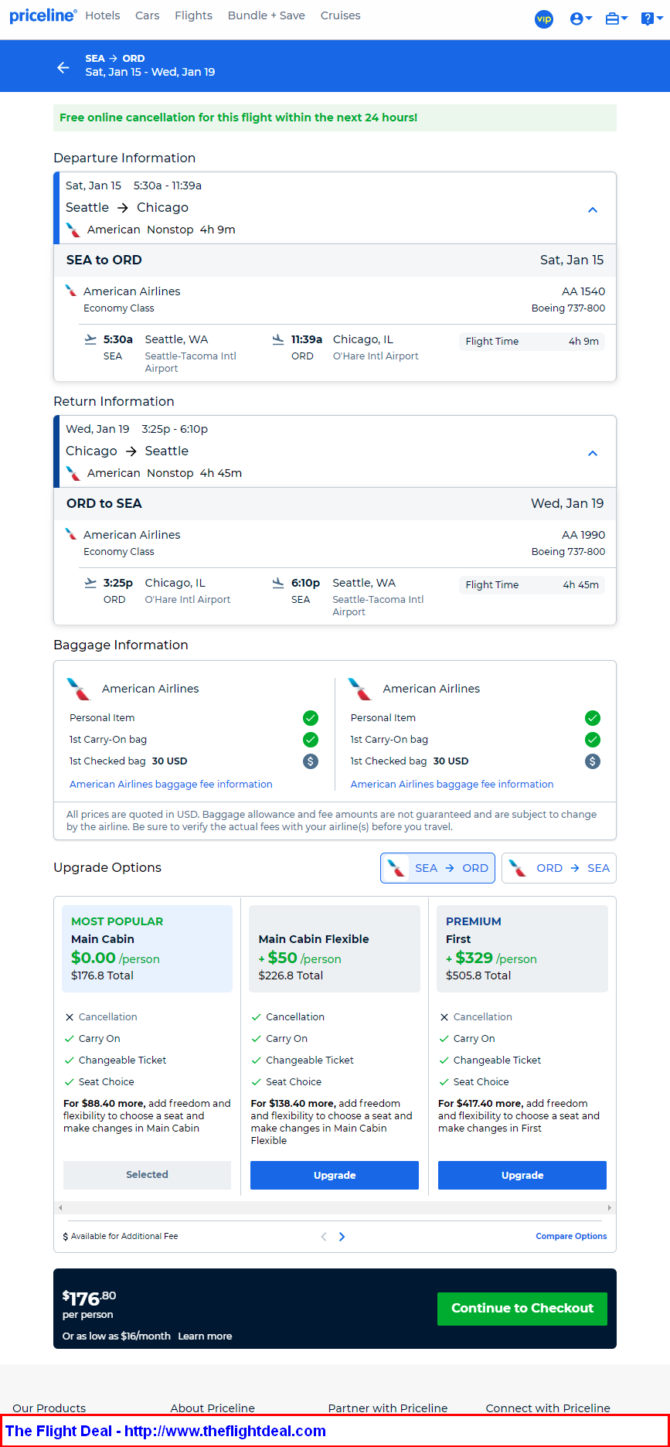Open the trips briefcase dropdown
The width and height of the screenshot is (670, 1447).
click(x=616, y=19)
